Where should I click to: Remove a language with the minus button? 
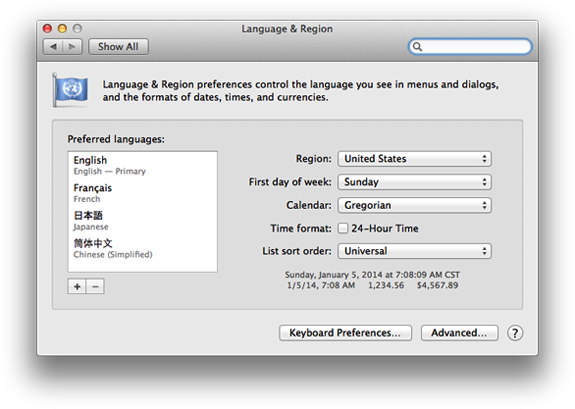[95, 286]
